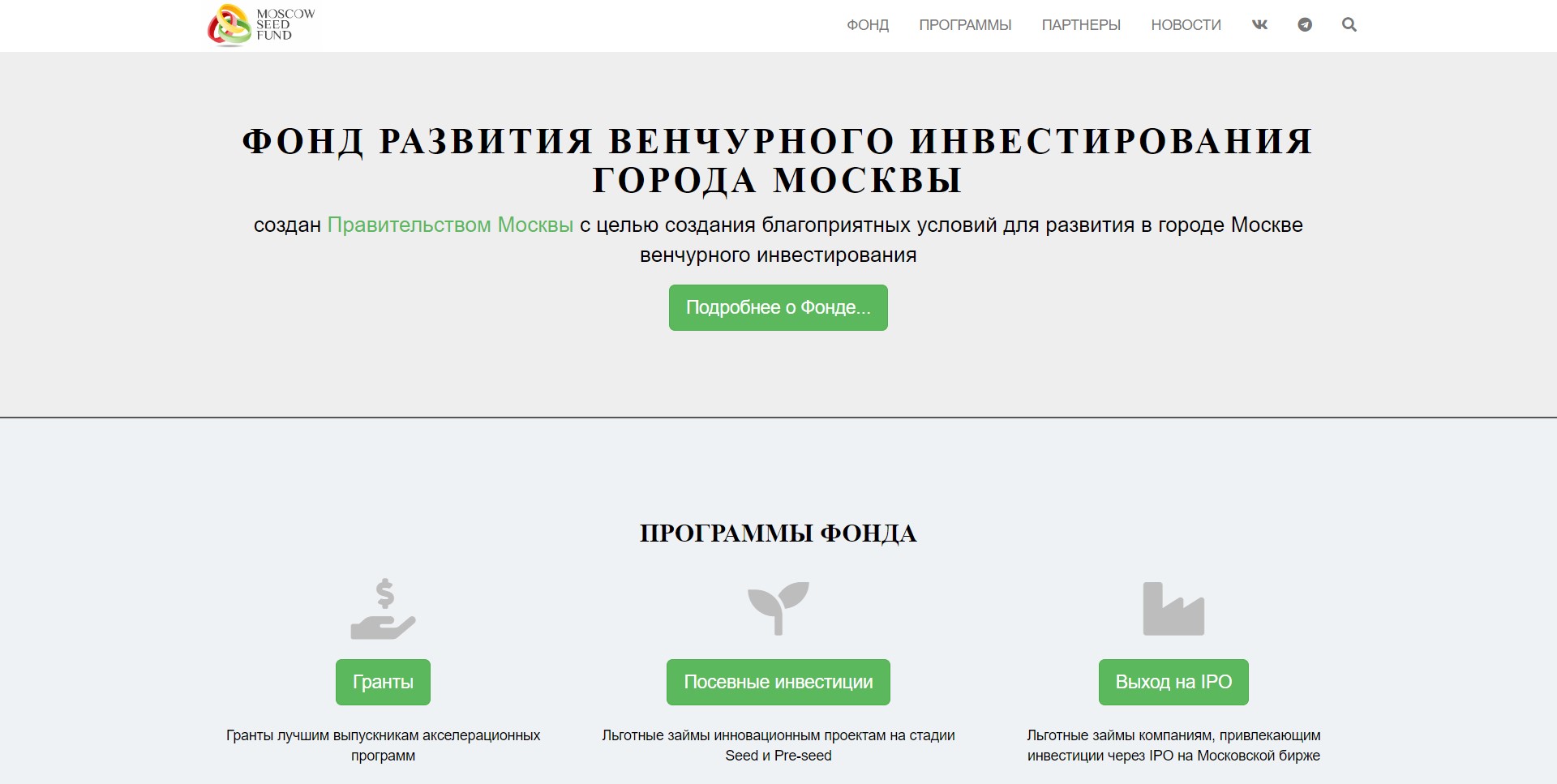This screenshot has width=1557, height=784.
Task: Click the Выход на IPO button
Action: coord(1173,682)
